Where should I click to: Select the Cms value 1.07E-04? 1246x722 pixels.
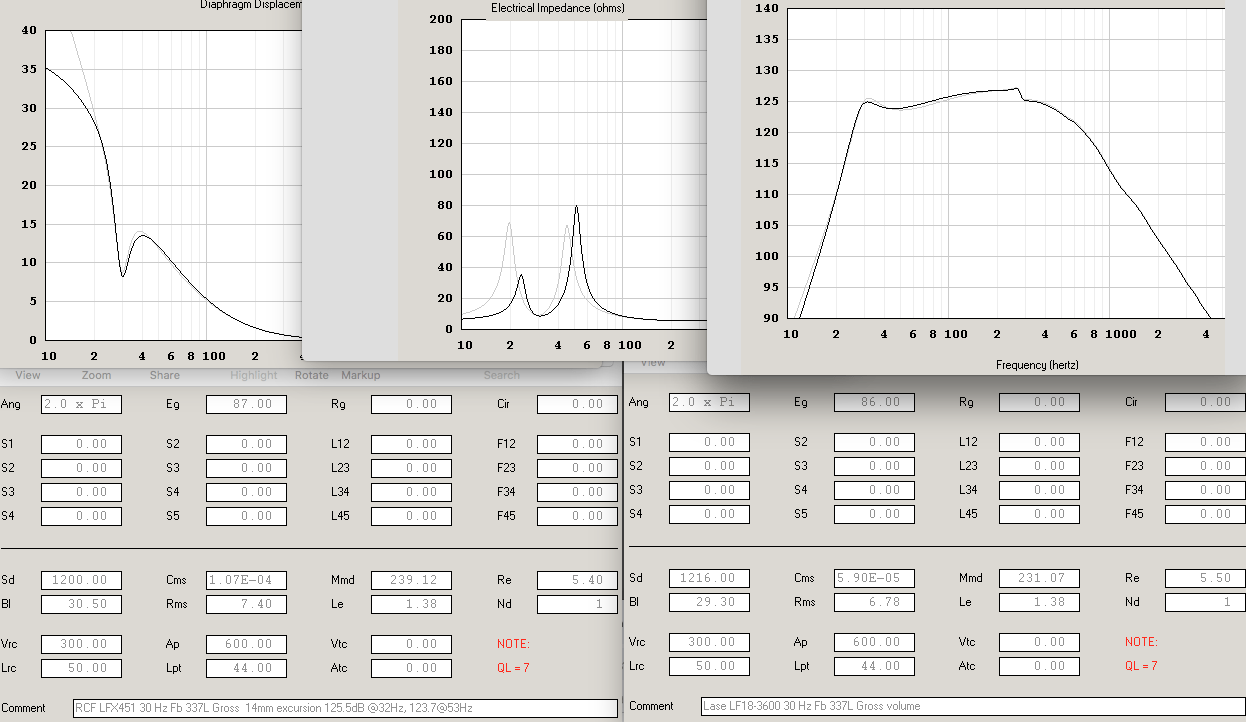[246, 580]
